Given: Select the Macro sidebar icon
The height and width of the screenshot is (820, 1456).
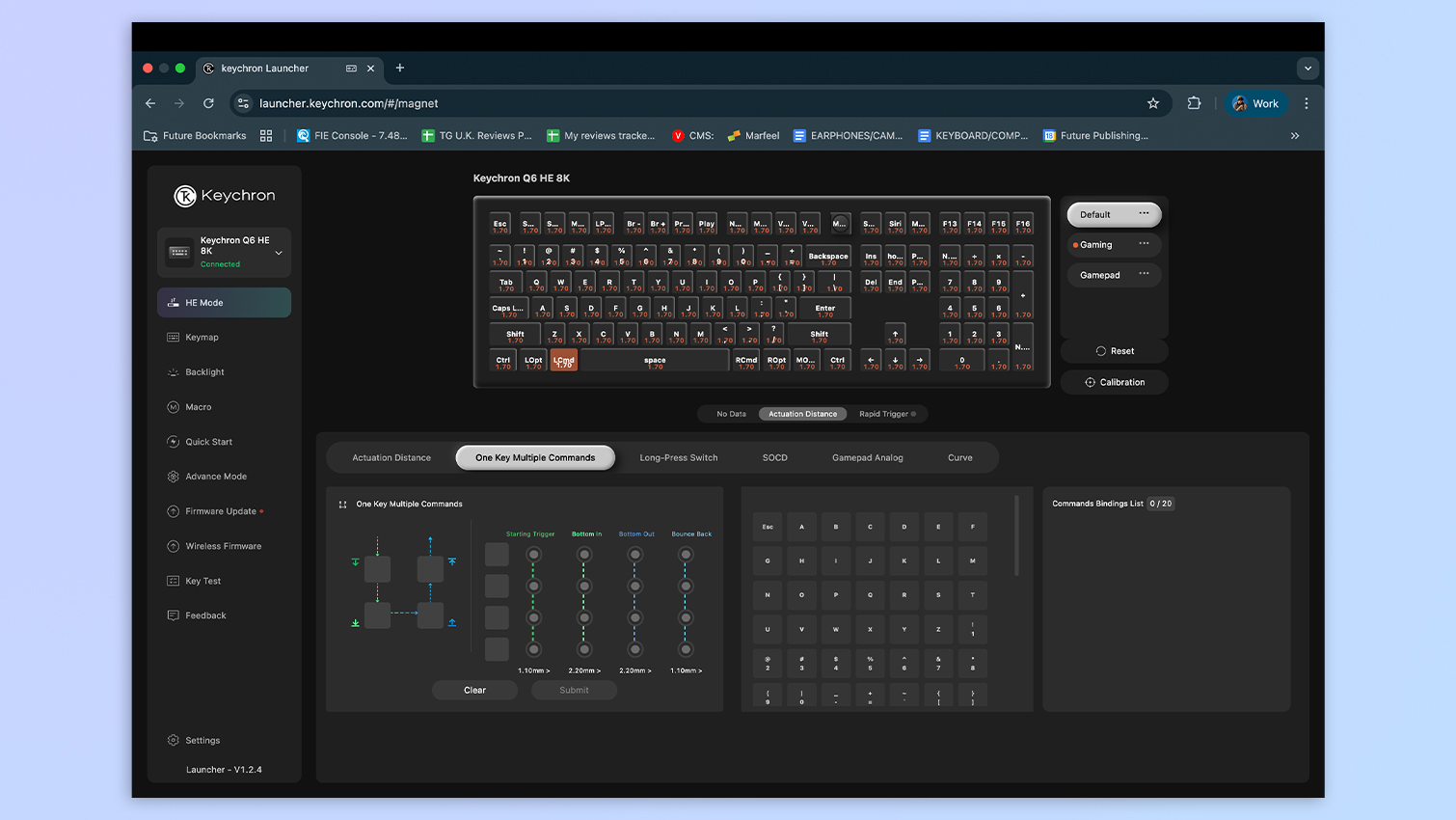Looking at the screenshot, I should point(173,406).
